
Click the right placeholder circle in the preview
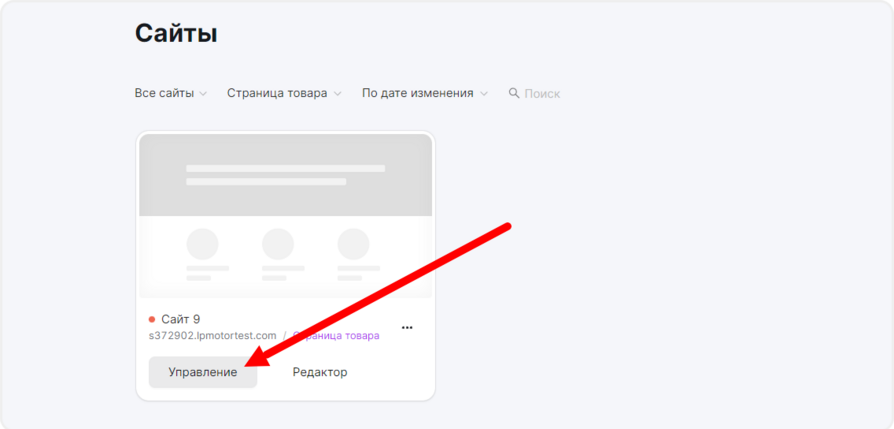(x=353, y=244)
